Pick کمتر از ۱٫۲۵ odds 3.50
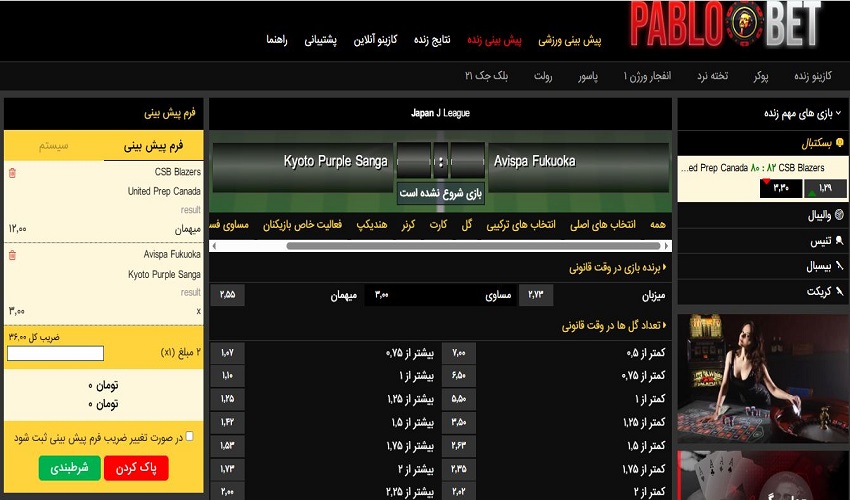Image resolution: width=850 pixels, height=500 pixels. coord(459,422)
